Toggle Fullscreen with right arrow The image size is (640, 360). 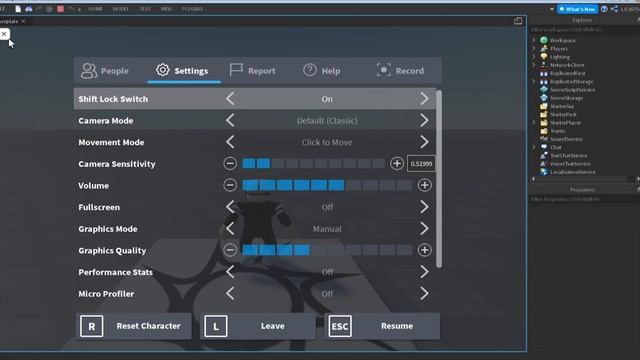[424, 207]
